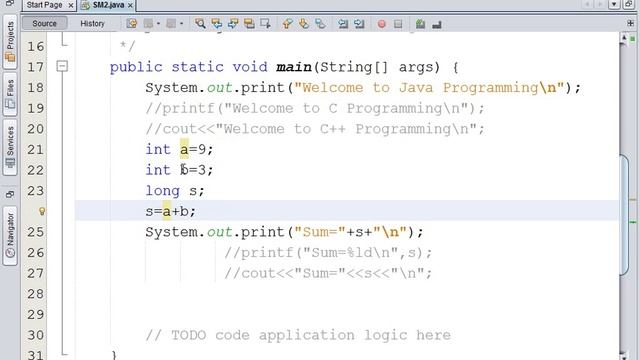Click the Uncomment toolbar icon

tap(437, 24)
